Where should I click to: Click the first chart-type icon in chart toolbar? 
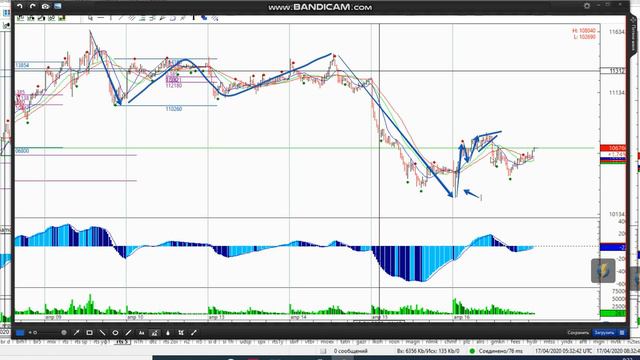[20, 18]
